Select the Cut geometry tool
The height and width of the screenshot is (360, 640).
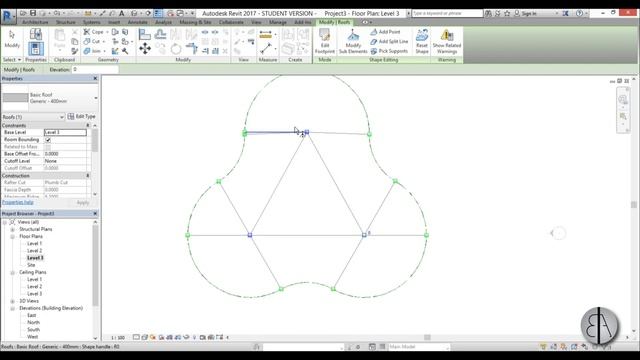(x=92, y=41)
